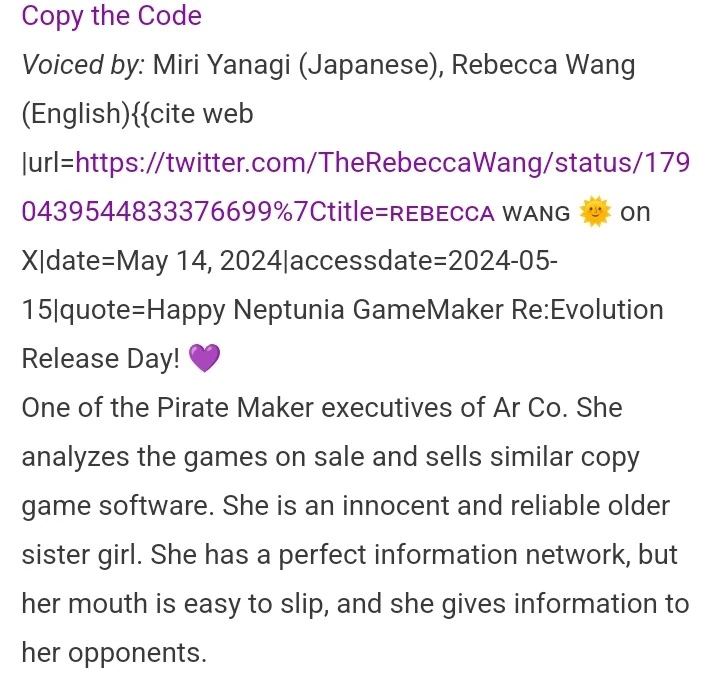Click the sun face emoji after WANG
The width and height of the screenshot is (720, 673).
tap(595, 212)
